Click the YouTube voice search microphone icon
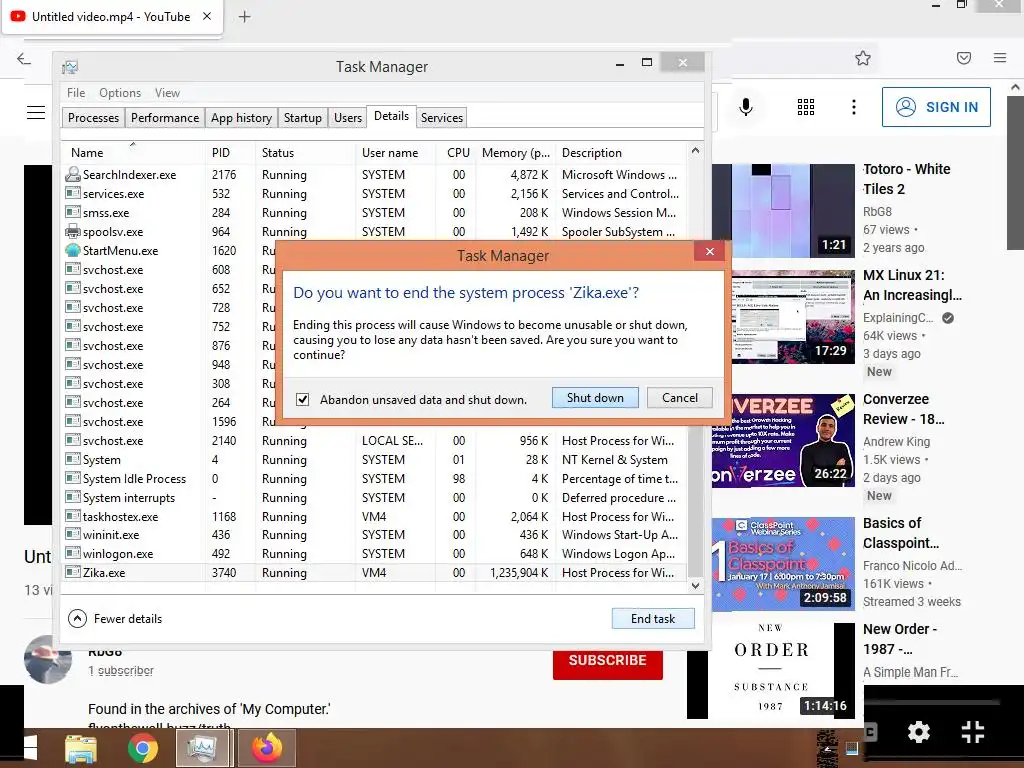Viewport: 1024px width, 768px height. (x=745, y=107)
